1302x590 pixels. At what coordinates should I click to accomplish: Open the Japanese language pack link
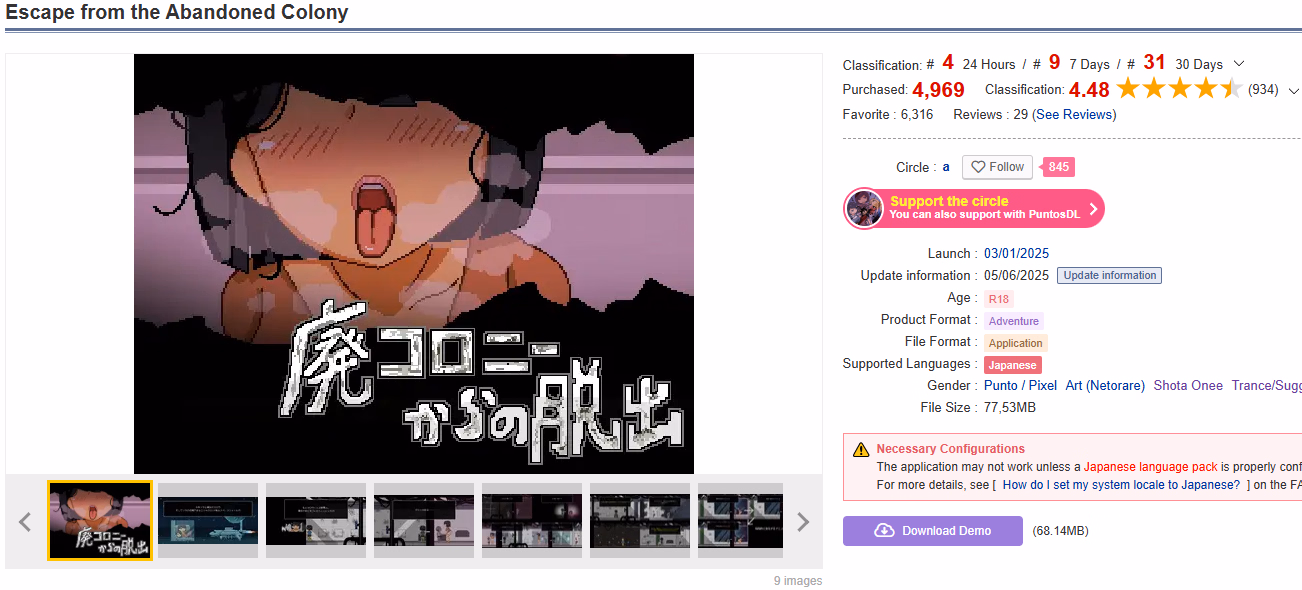click(1150, 467)
